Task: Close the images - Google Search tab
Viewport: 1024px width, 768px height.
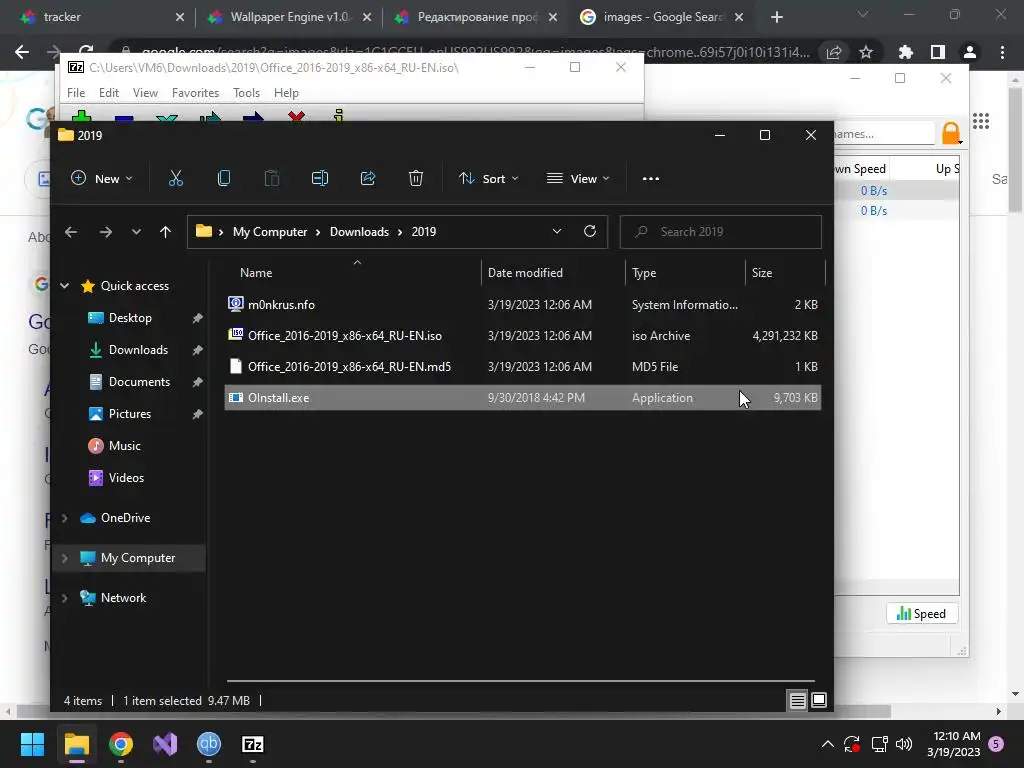Action: click(x=739, y=17)
